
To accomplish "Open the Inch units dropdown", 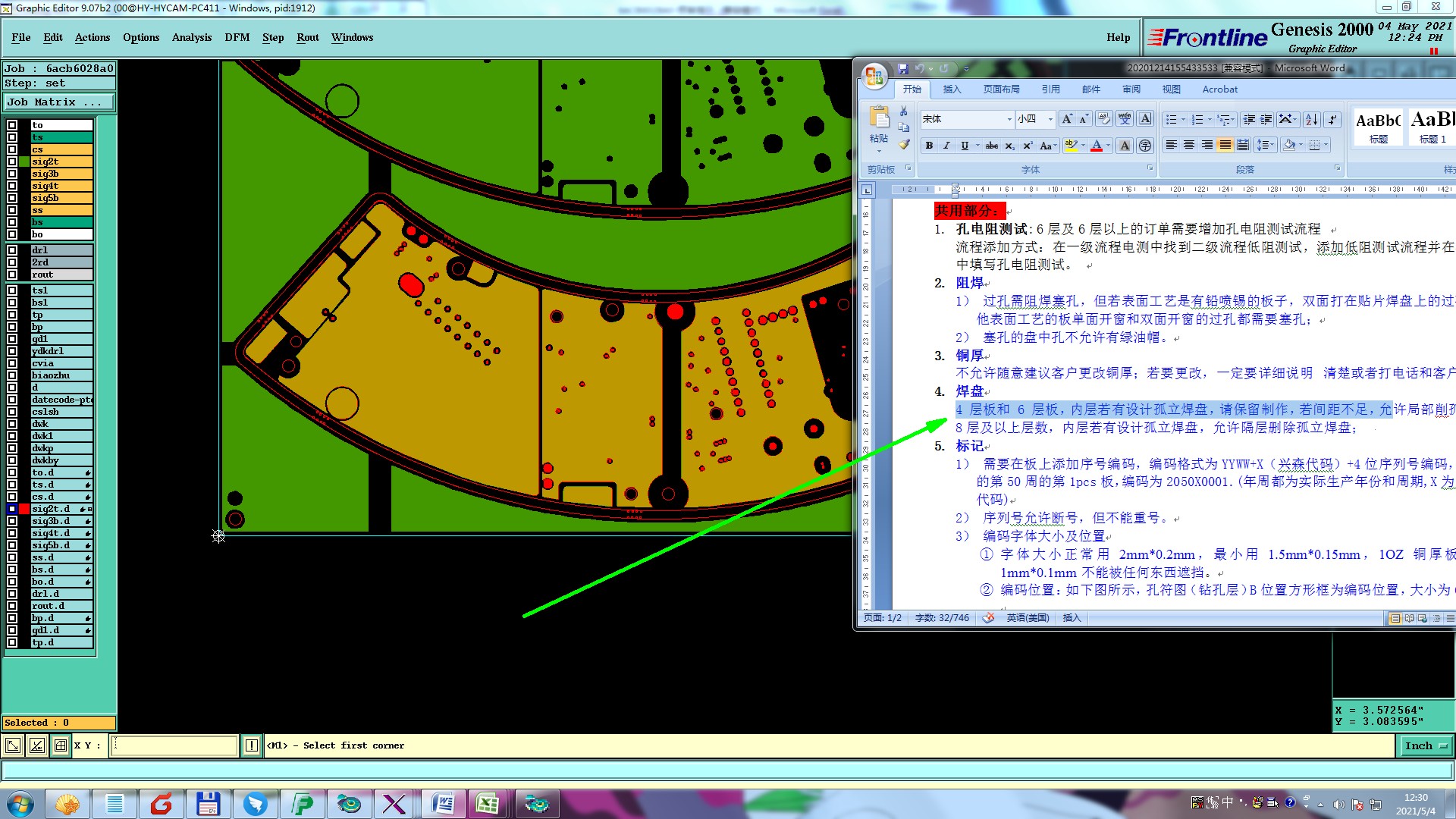I will click(x=1425, y=746).
